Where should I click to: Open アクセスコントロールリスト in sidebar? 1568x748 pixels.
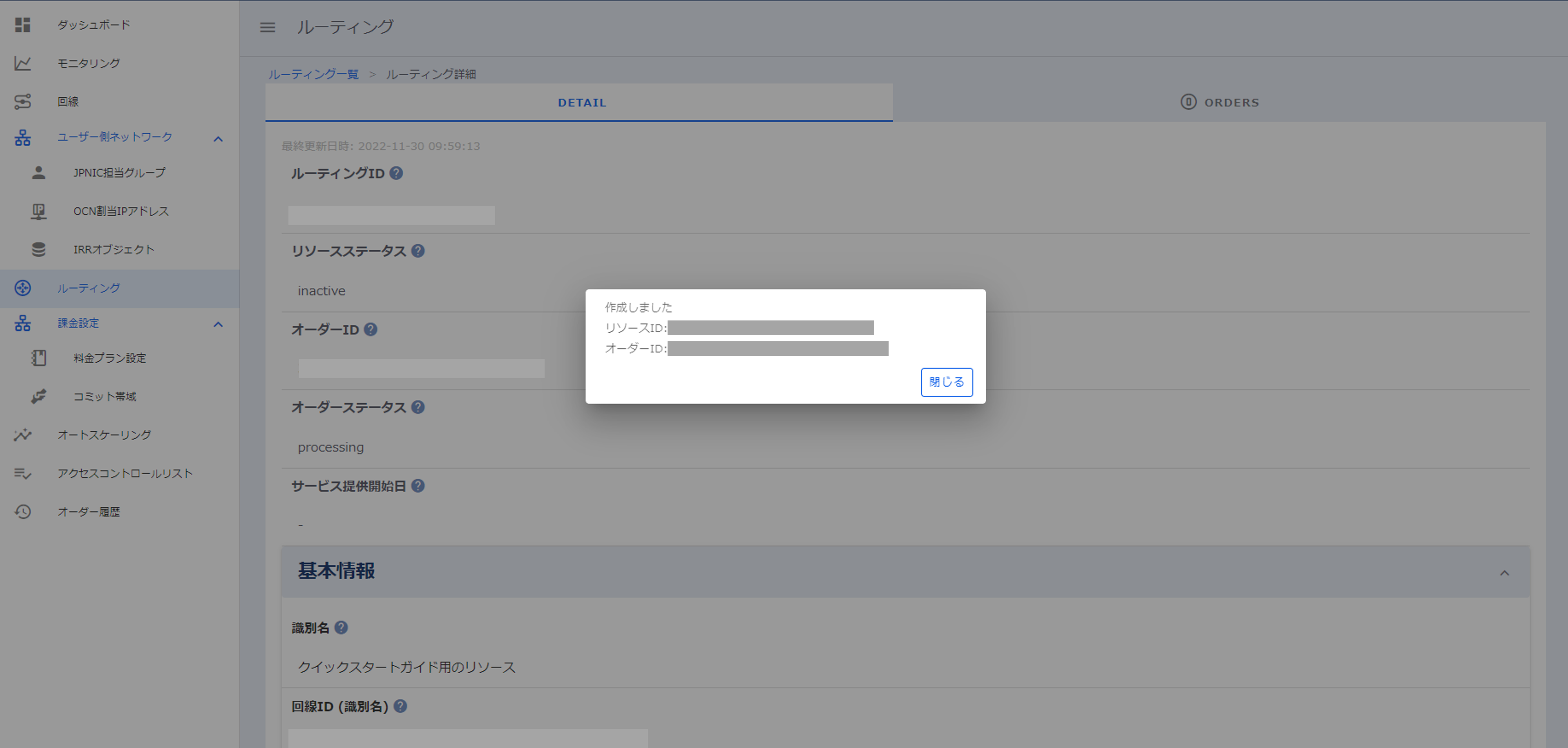click(x=125, y=473)
